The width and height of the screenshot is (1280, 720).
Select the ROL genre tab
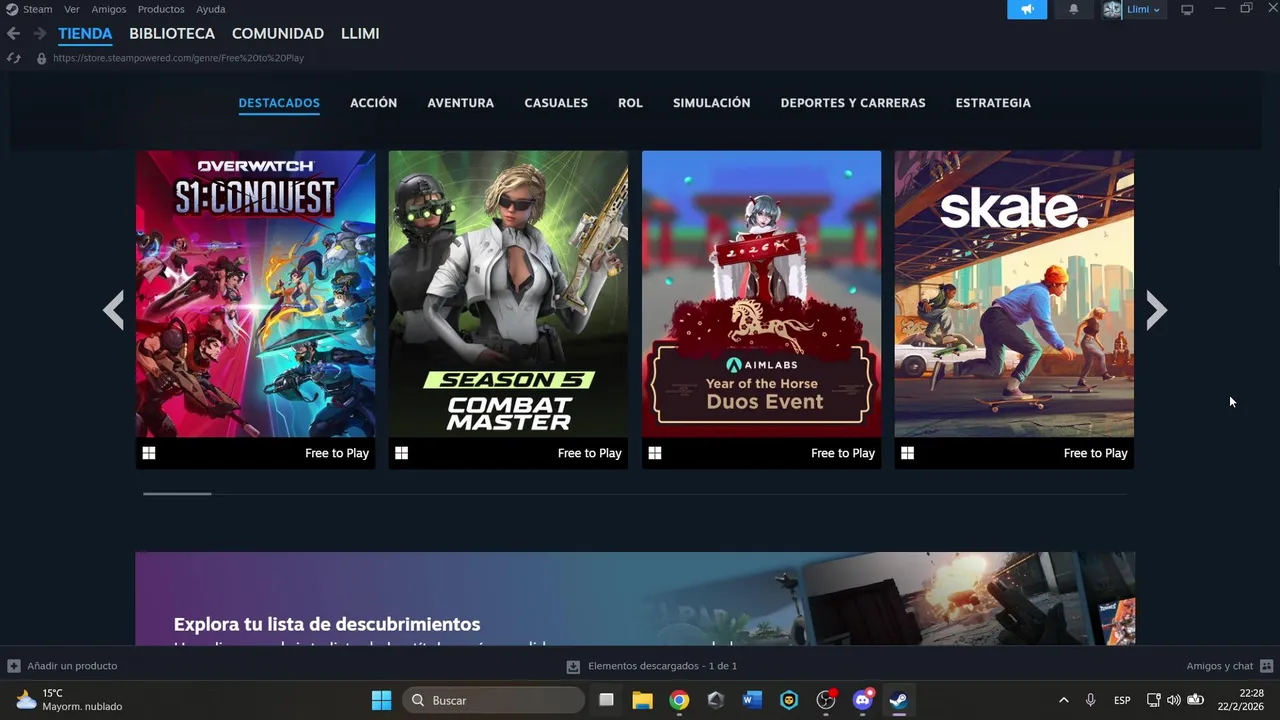pyautogui.click(x=630, y=103)
